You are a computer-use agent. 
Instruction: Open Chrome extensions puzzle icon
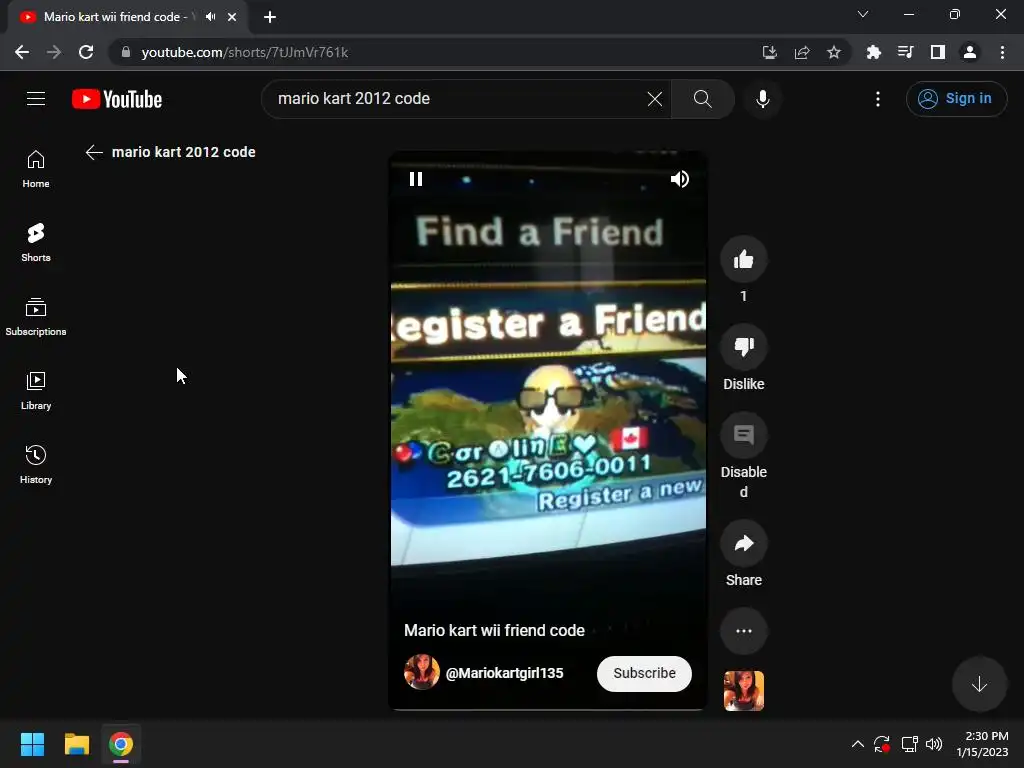873,52
